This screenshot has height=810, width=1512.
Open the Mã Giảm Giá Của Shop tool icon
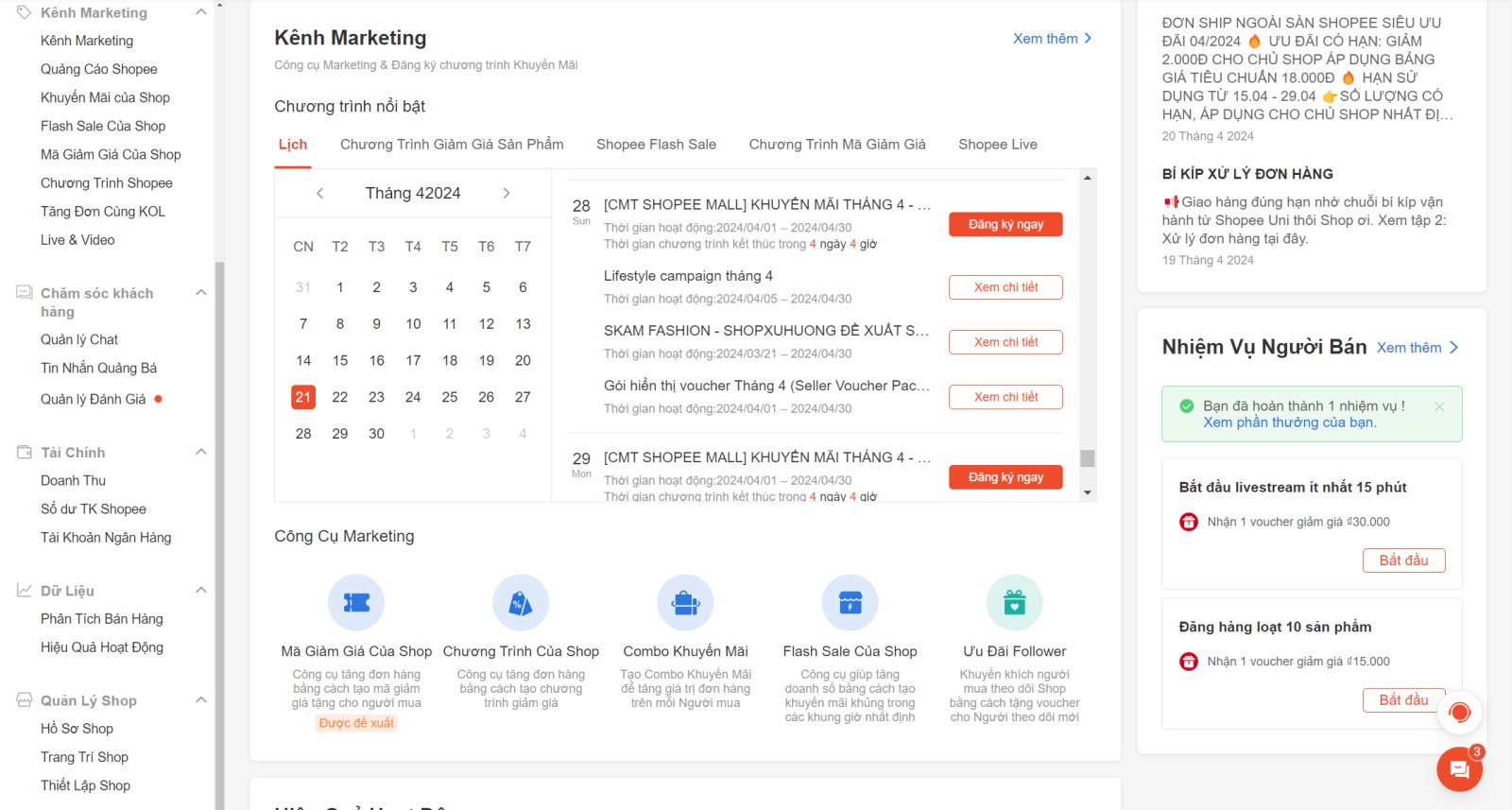[x=356, y=602]
